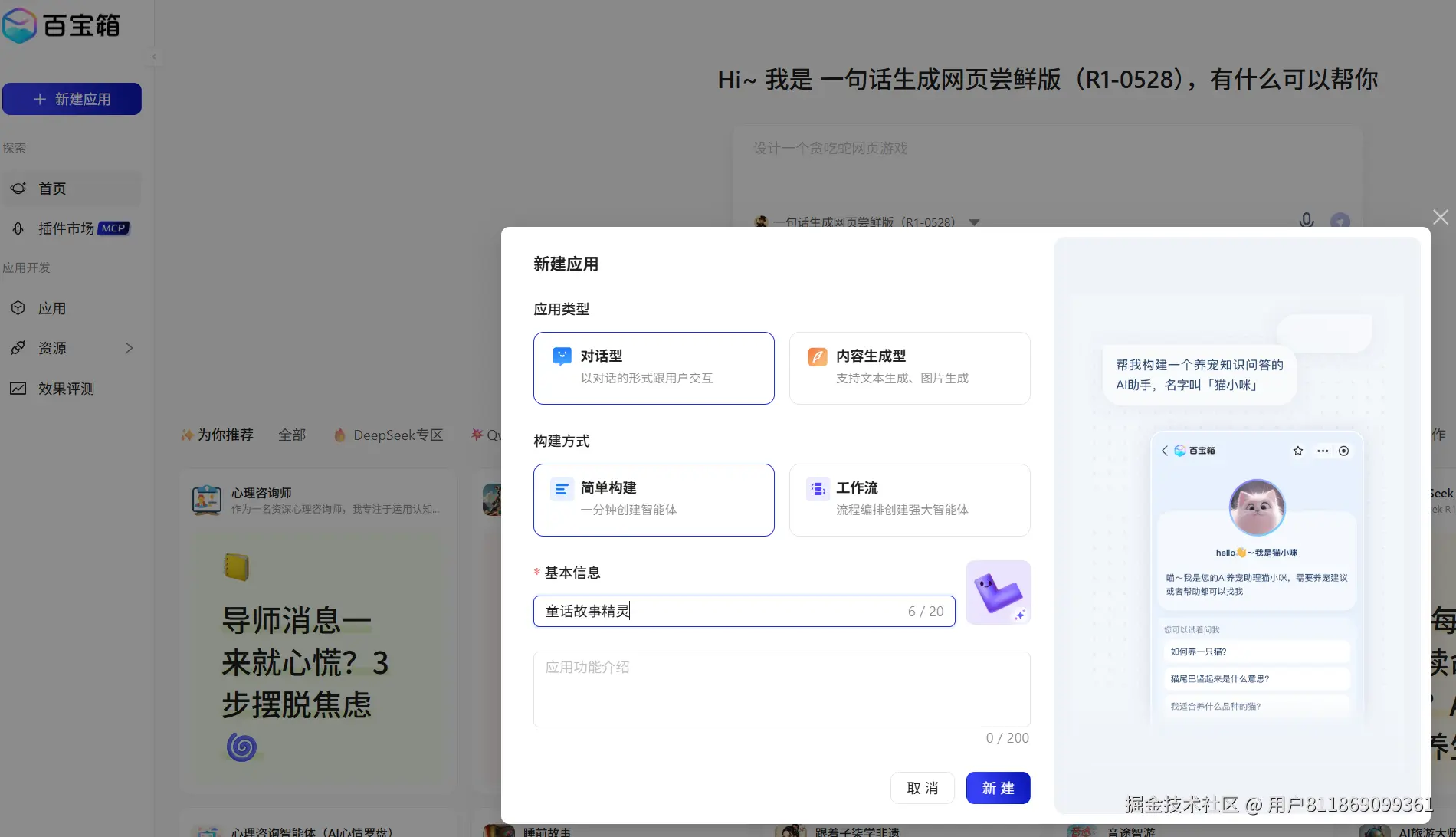Open 效果评测 in the sidebar
The width and height of the screenshot is (1456, 837).
click(x=72, y=389)
